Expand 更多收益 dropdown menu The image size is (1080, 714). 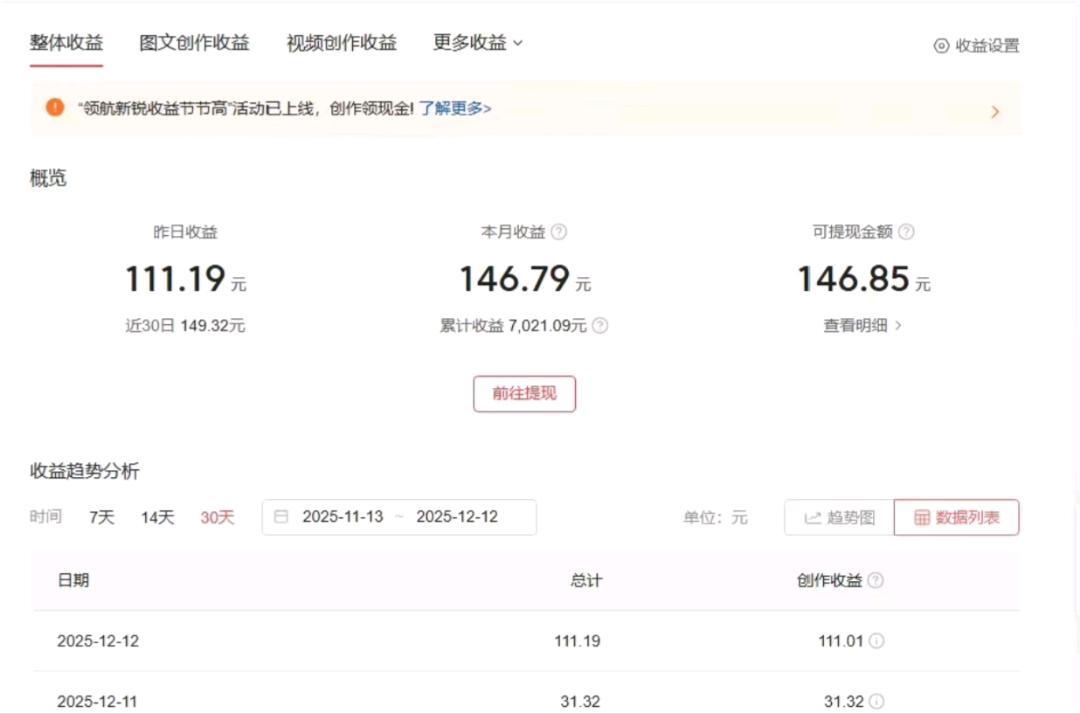pyautogui.click(x=478, y=43)
